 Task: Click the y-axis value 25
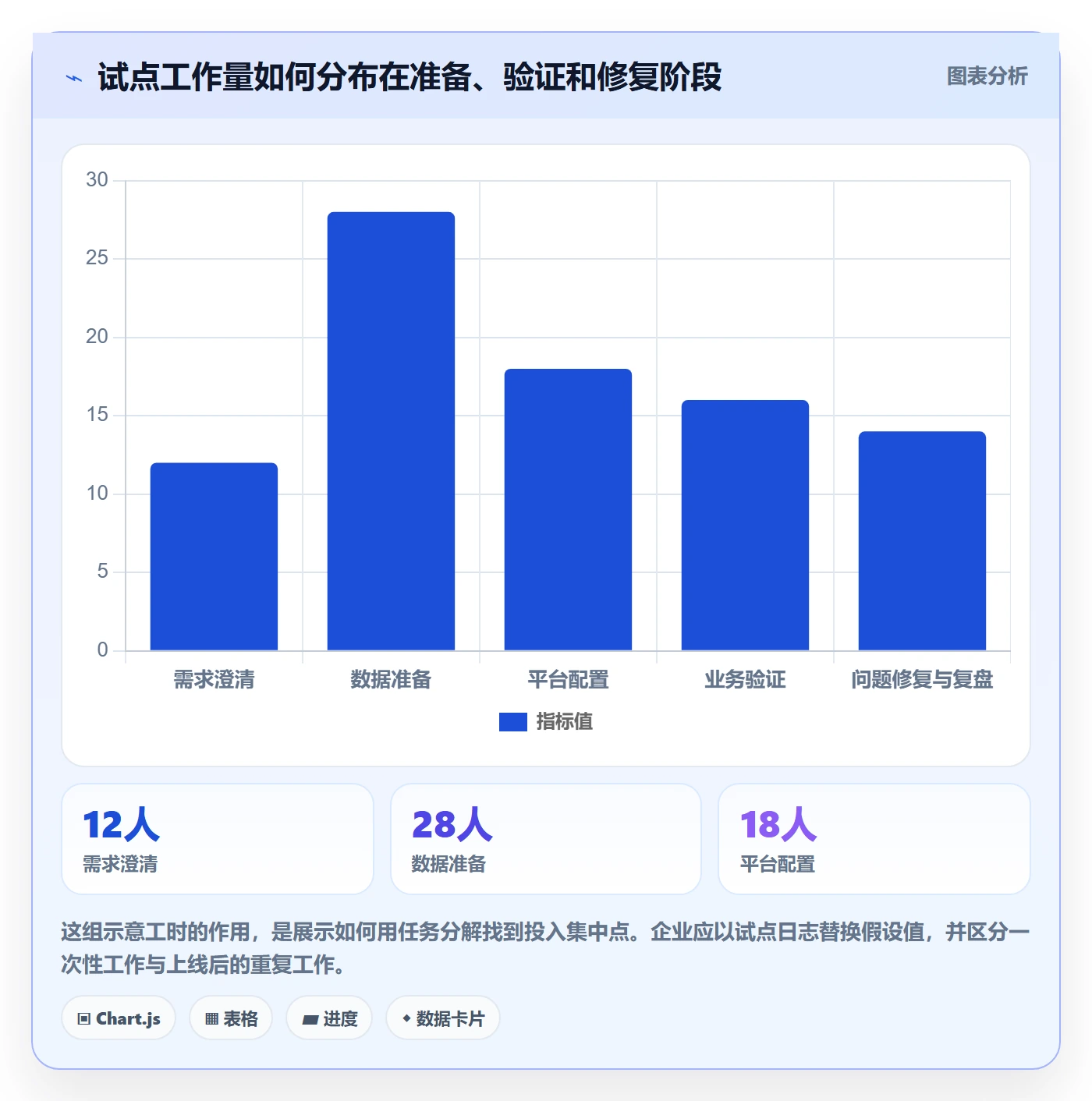click(x=97, y=258)
